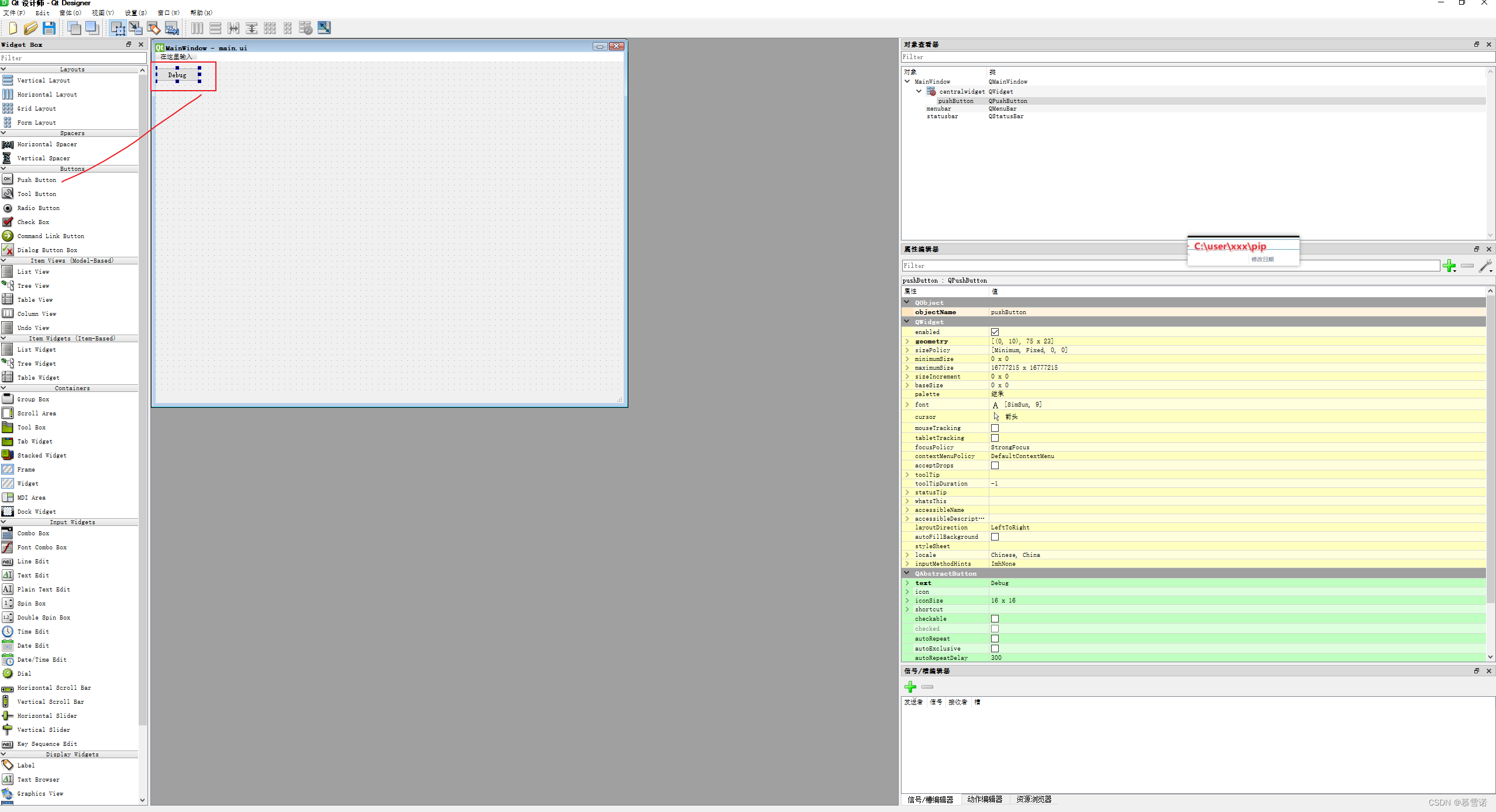Apply Lay Out Vertically toolbar icon
The image size is (1496, 812).
(215, 27)
